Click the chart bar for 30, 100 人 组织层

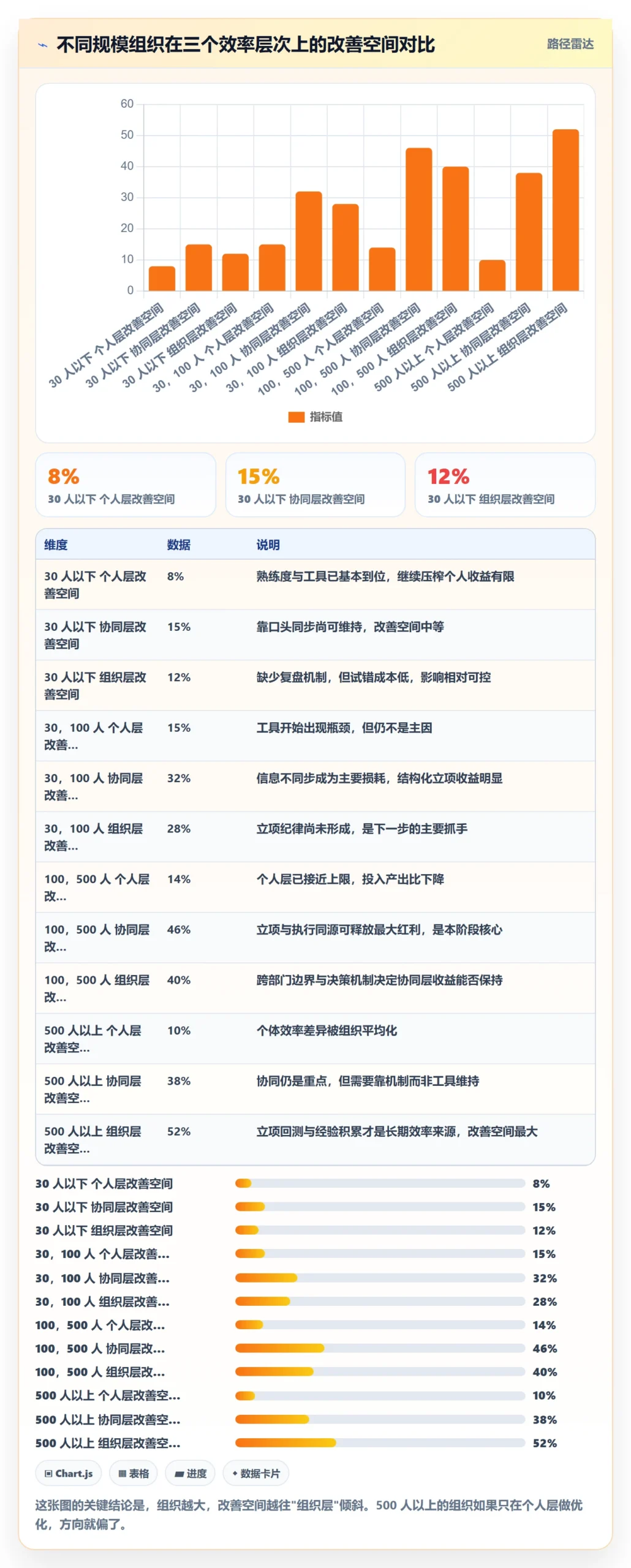click(346, 247)
